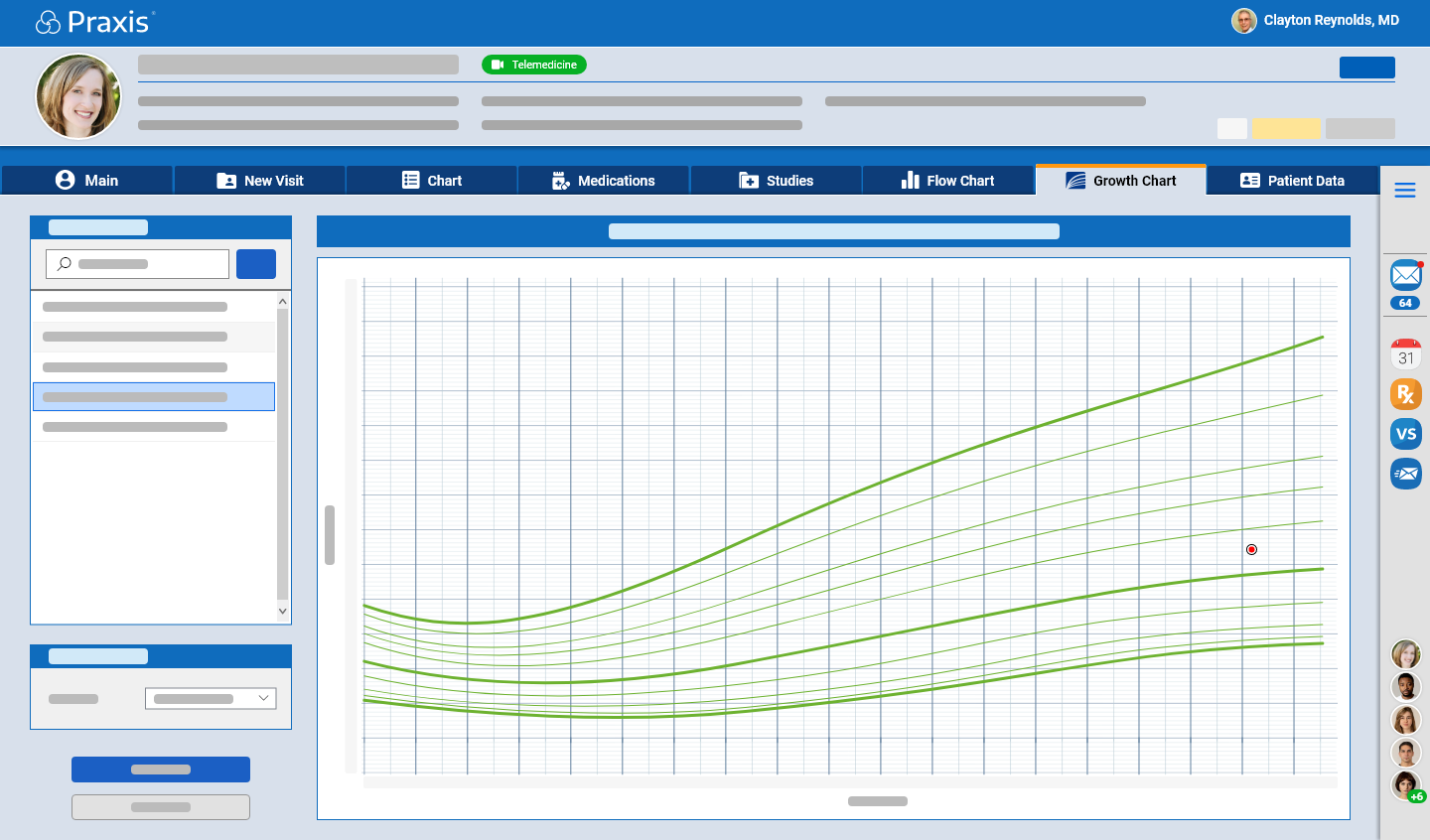Click the red data point on growth chart
Screen dimensions: 1430x840
point(1251,549)
